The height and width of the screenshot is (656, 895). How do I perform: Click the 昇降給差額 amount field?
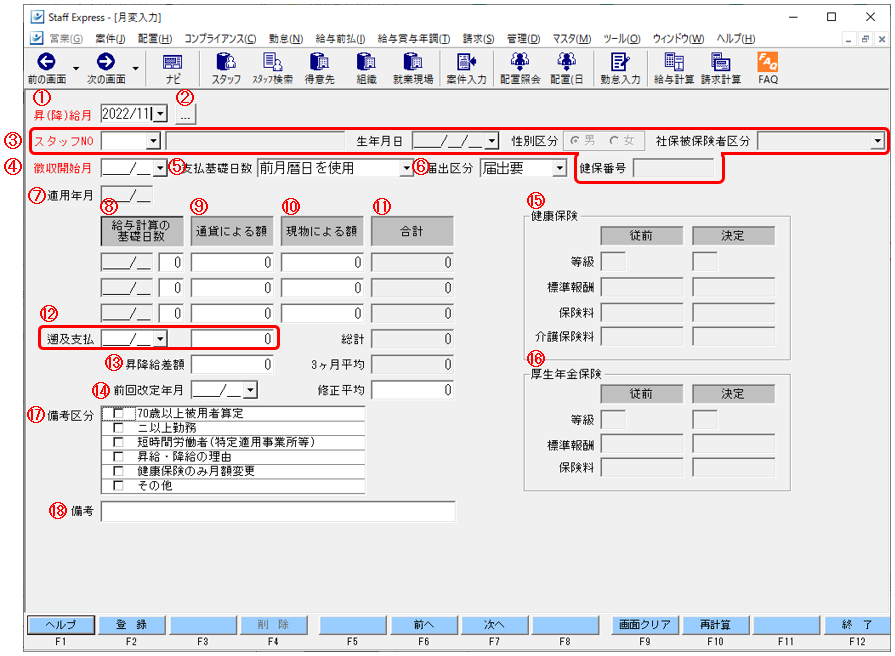[x=232, y=365]
